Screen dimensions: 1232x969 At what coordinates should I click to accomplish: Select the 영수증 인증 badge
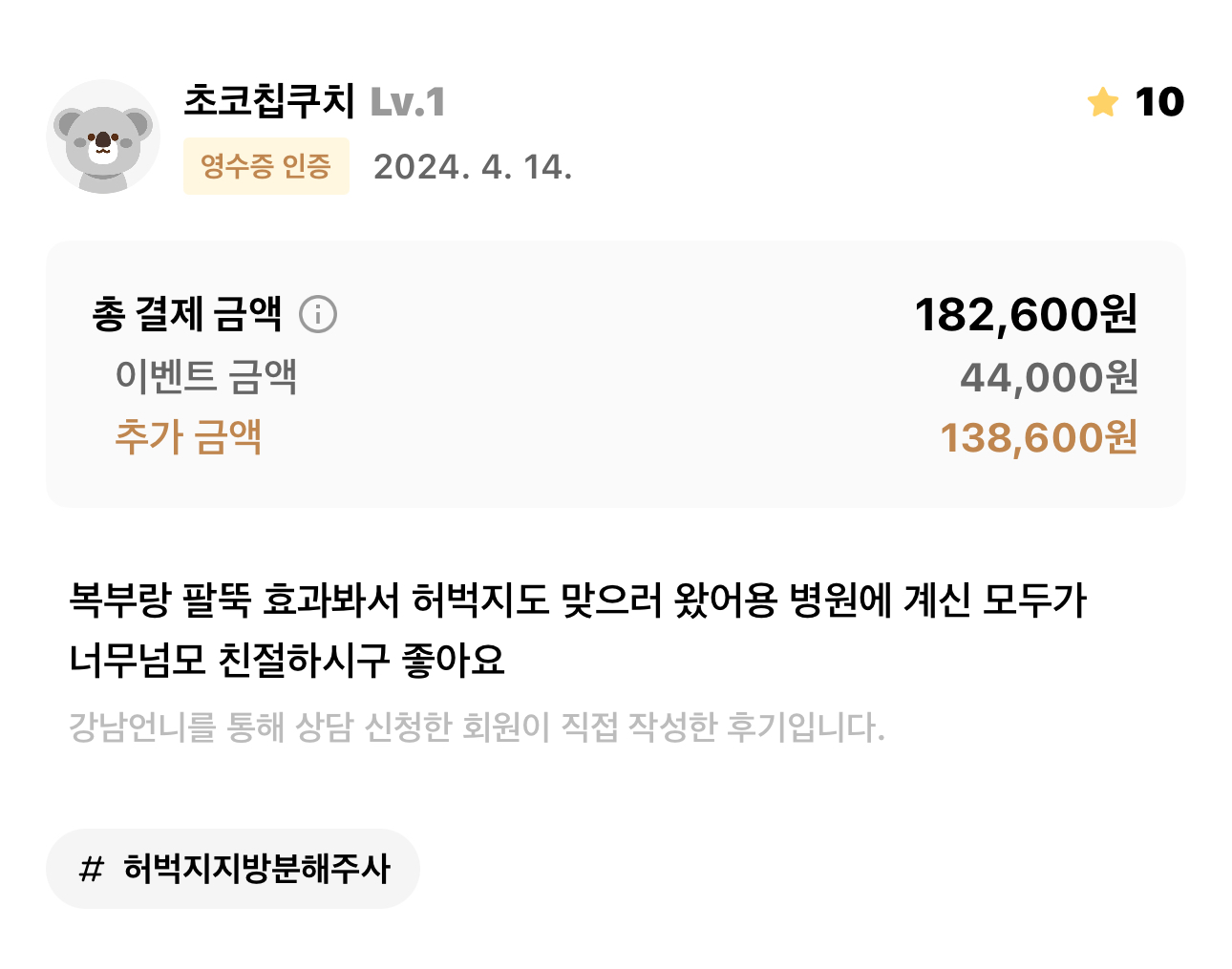(266, 166)
